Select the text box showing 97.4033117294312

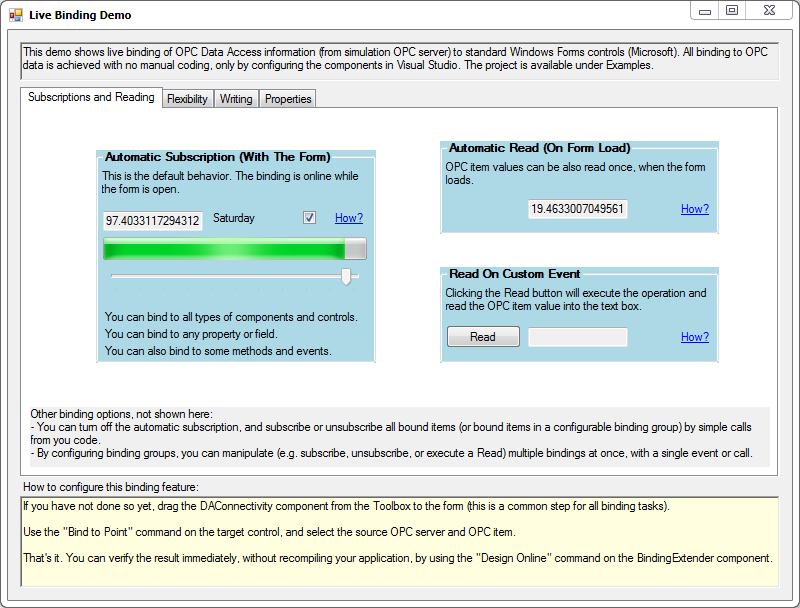click(152, 218)
